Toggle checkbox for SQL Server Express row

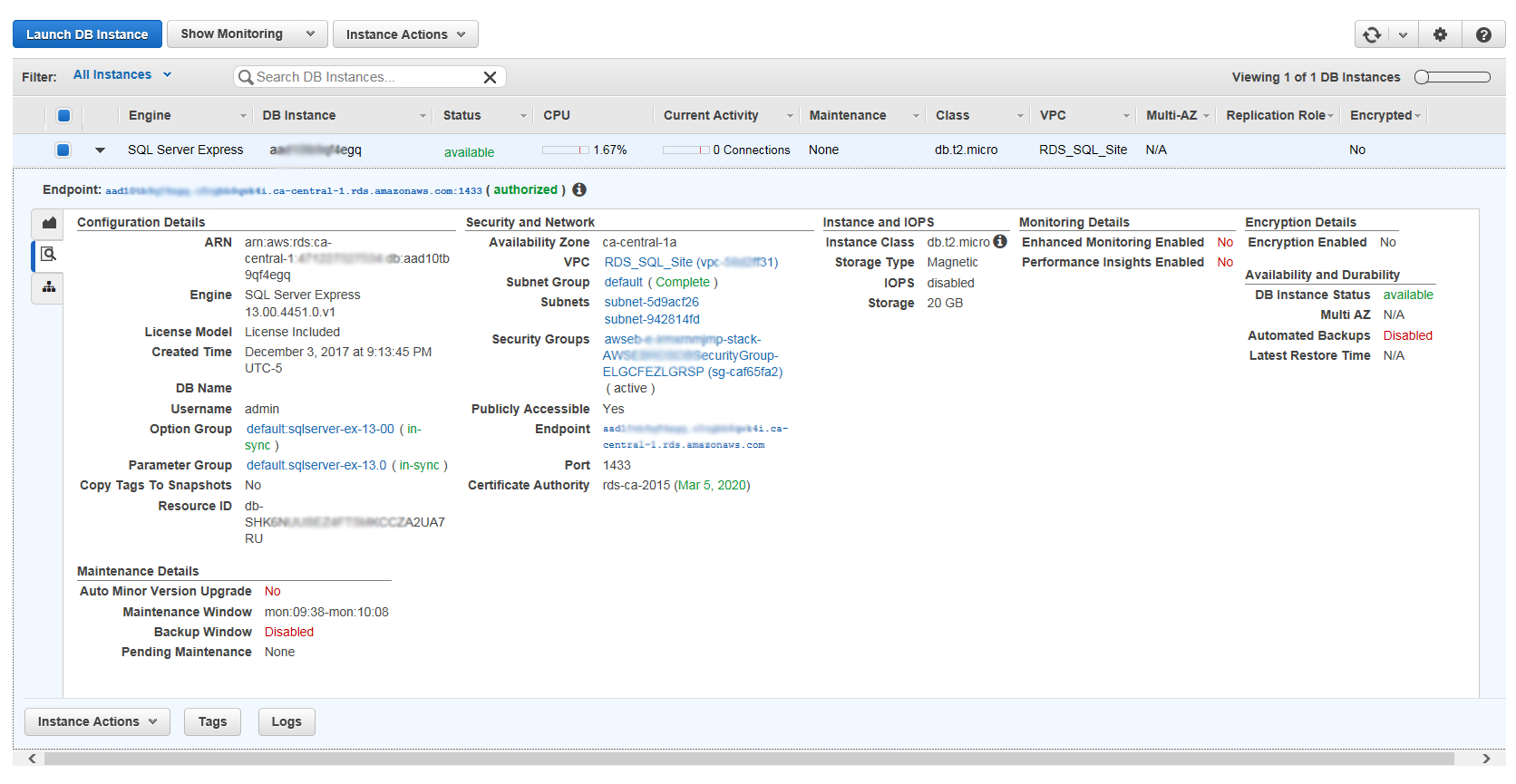(x=63, y=150)
